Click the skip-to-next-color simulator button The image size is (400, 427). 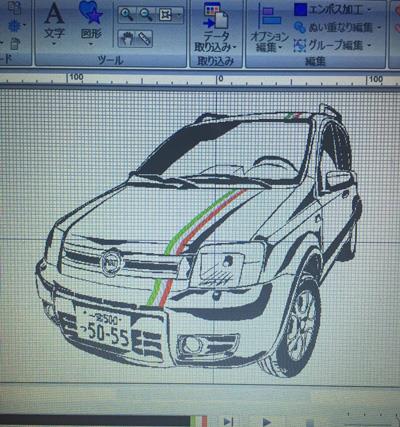click(x=228, y=421)
